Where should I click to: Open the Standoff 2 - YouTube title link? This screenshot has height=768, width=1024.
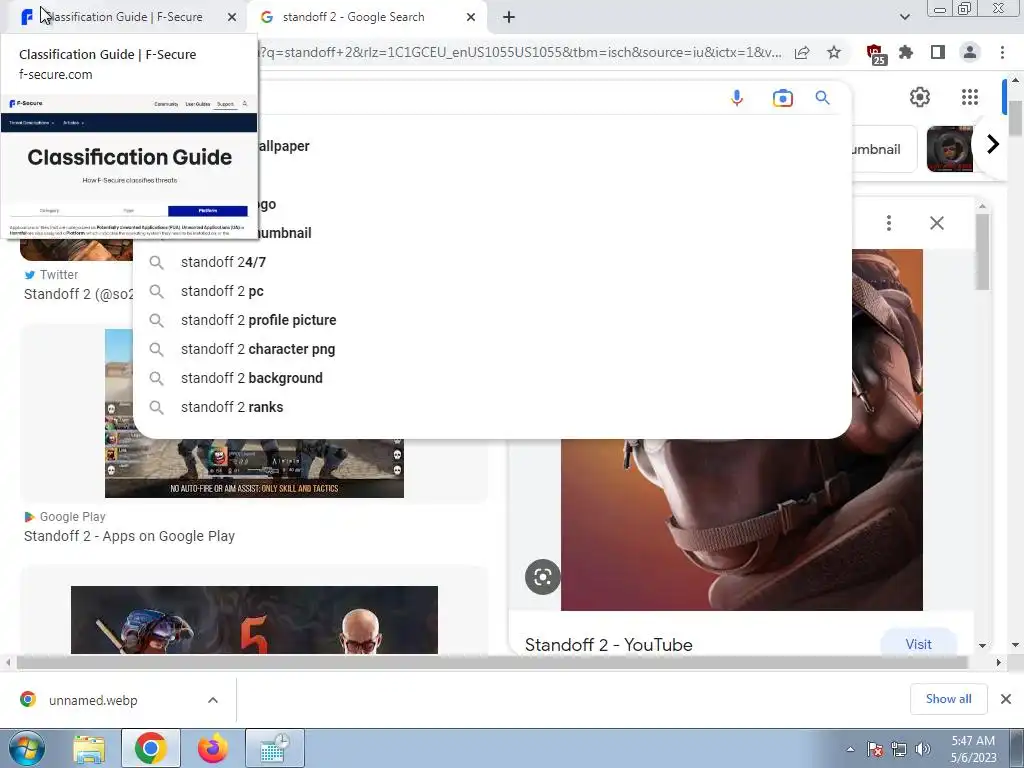point(608,645)
